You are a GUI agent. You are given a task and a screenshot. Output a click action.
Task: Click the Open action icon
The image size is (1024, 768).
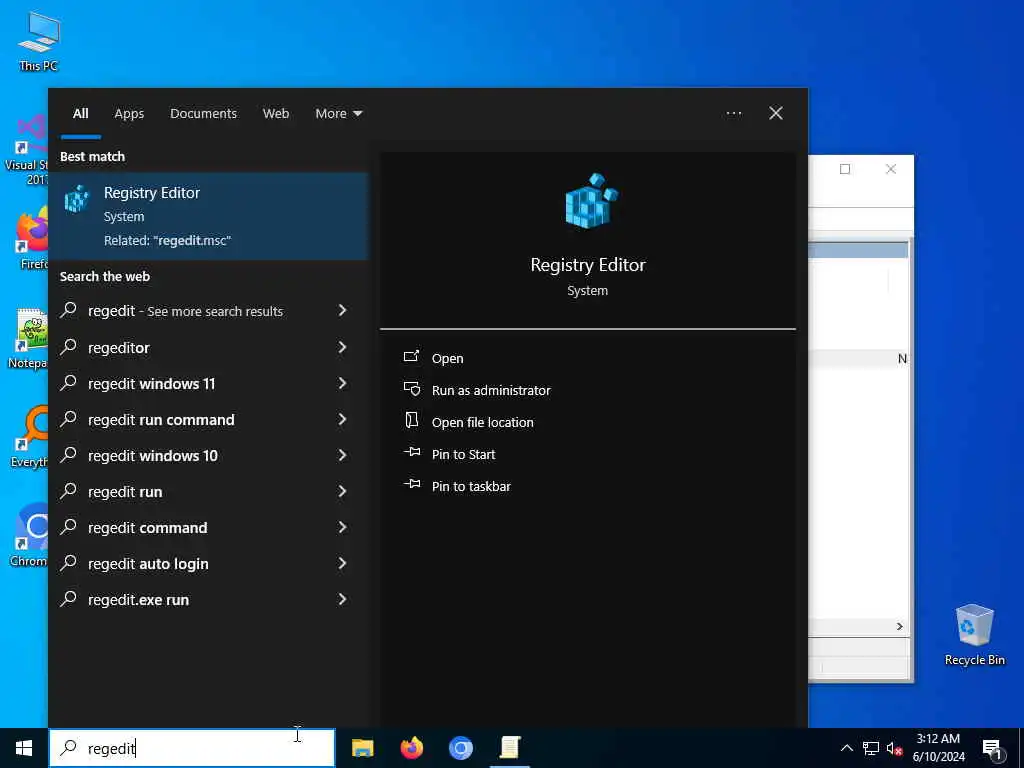(411, 357)
